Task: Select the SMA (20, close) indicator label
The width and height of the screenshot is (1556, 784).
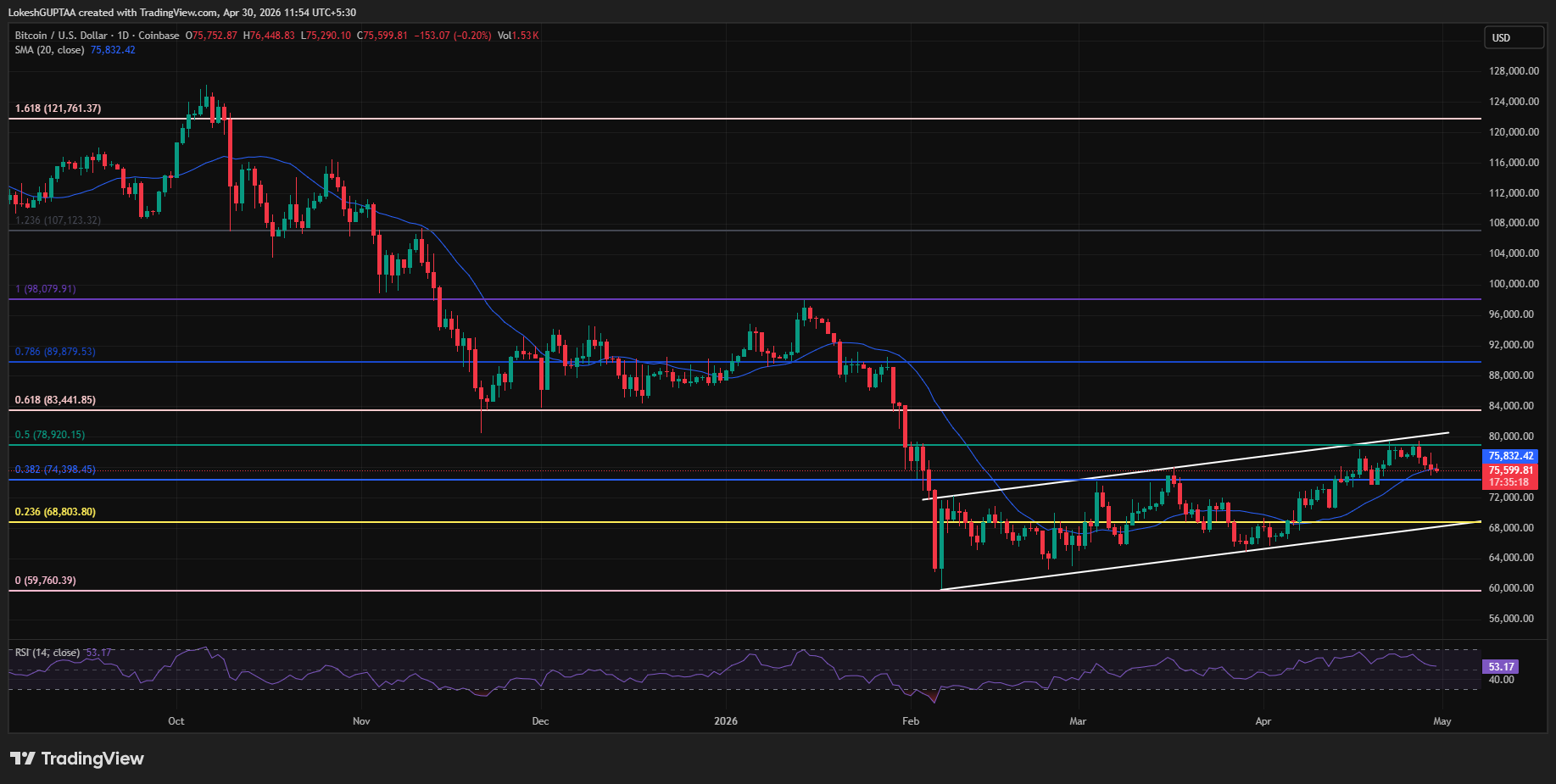Action: pos(49,49)
